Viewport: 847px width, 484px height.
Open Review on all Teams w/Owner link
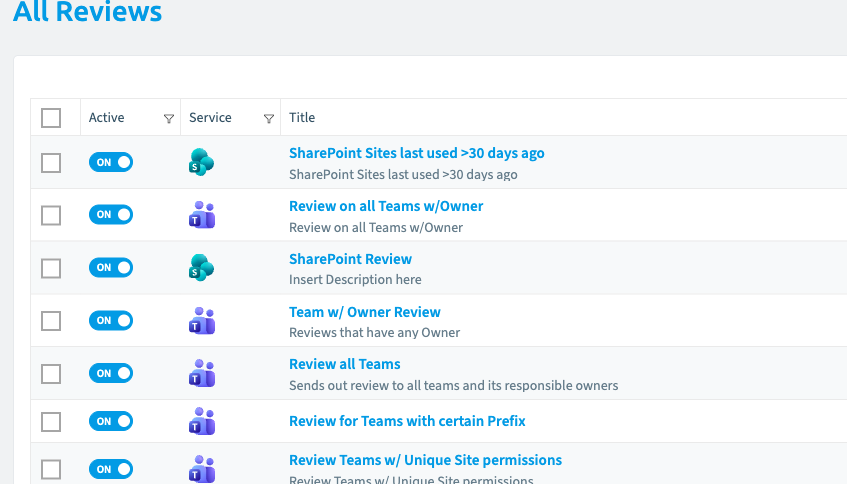click(386, 206)
